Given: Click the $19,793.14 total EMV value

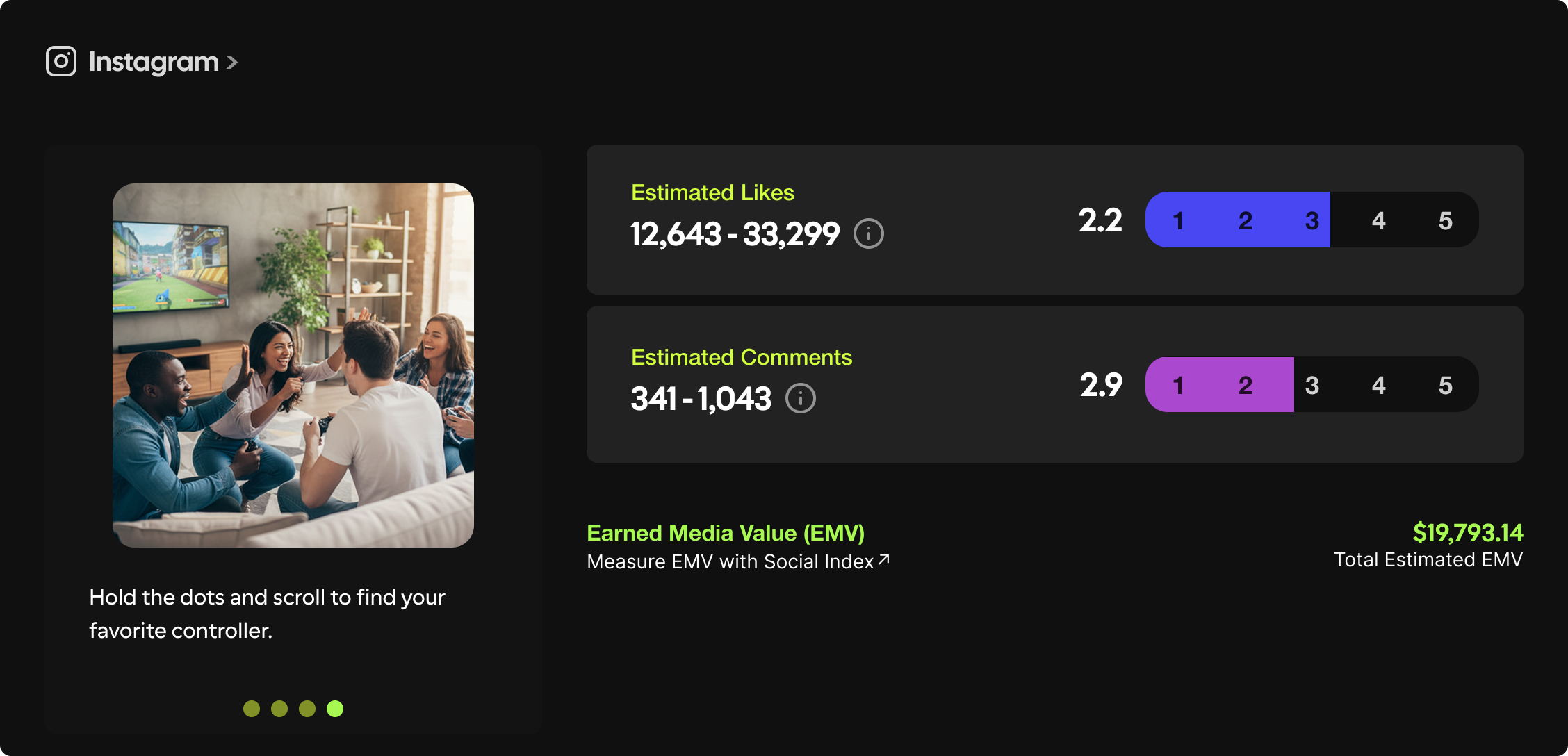Looking at the screenshot, I should click(1467, 532).
